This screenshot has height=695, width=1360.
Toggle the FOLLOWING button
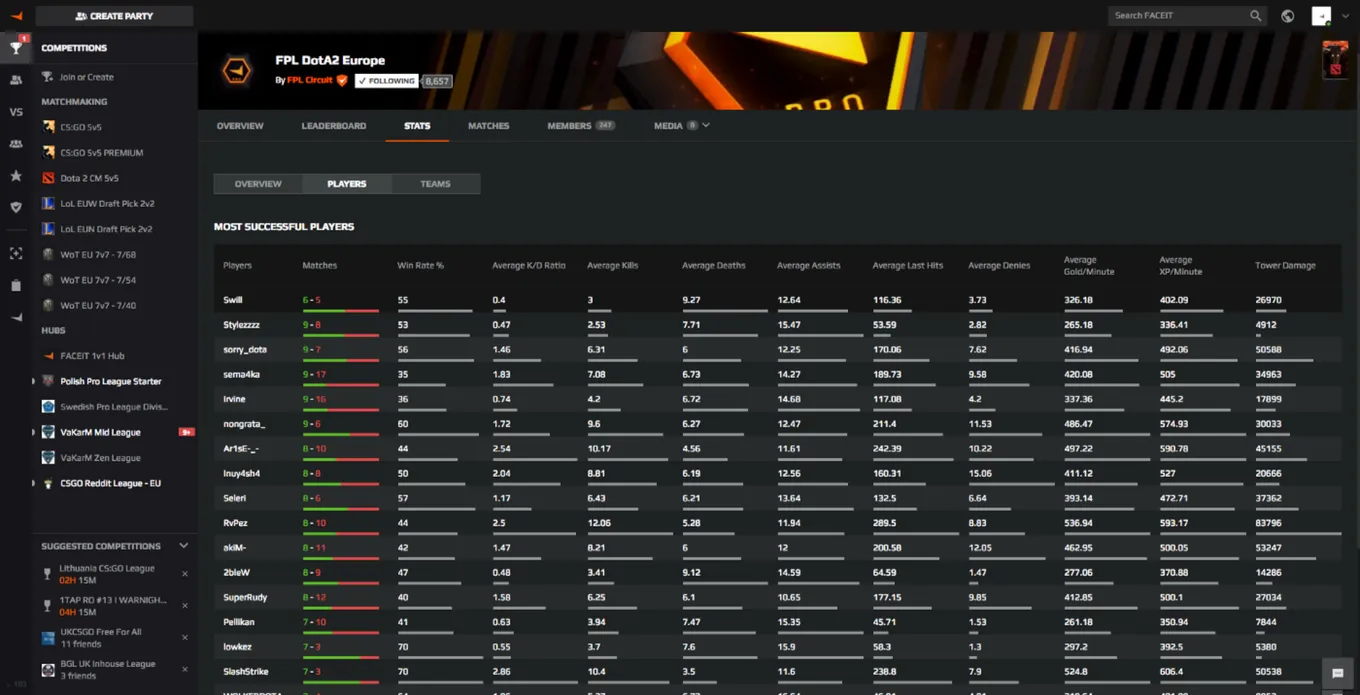(x=386, y=81)
